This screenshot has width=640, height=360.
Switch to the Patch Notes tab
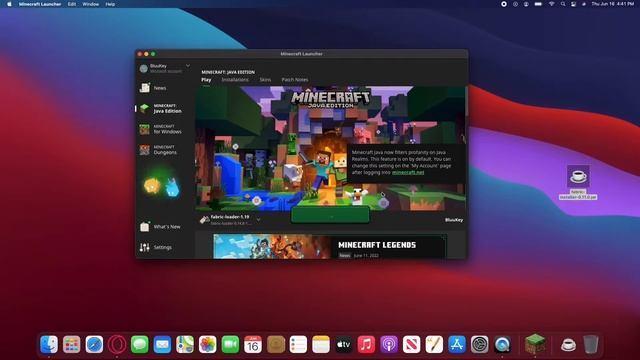click(x=295, y=80)
